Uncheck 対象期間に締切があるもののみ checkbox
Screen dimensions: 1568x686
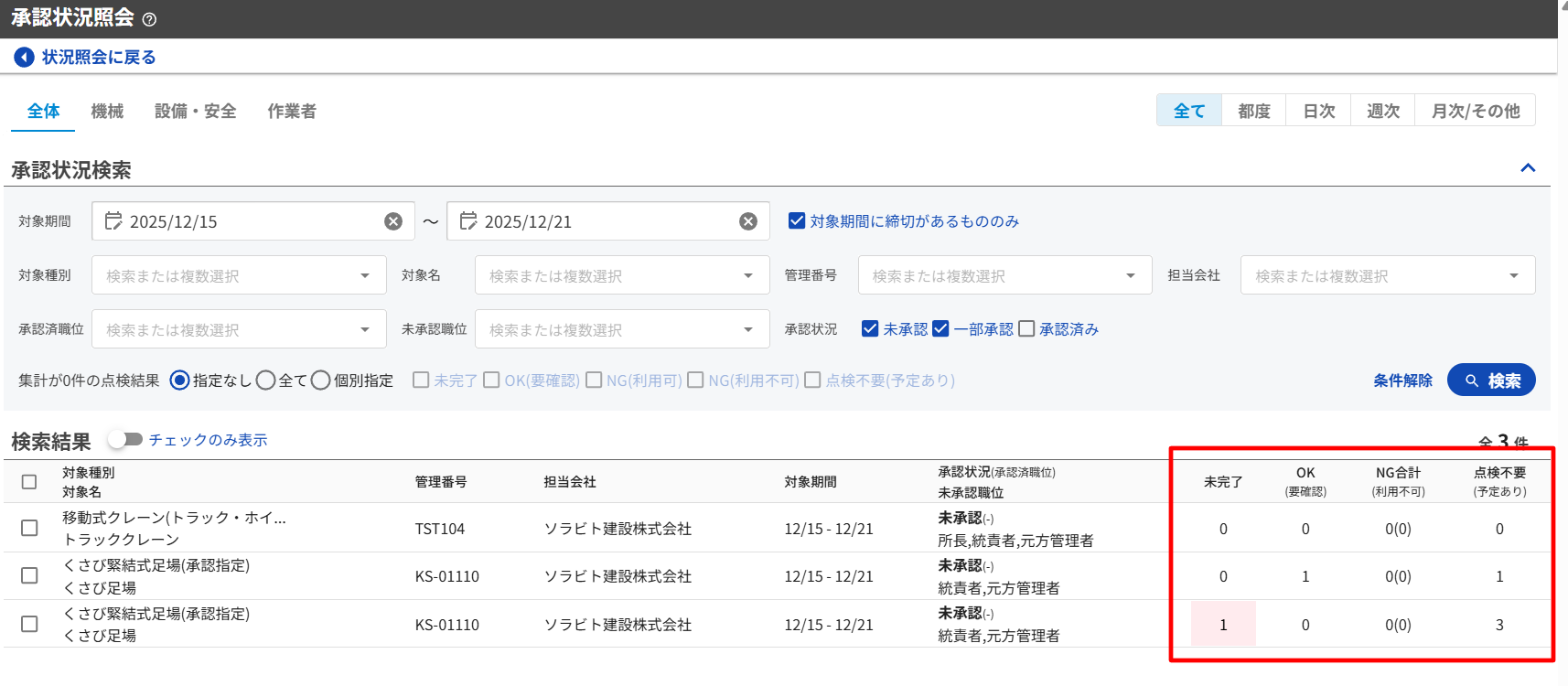click(797, 221)
